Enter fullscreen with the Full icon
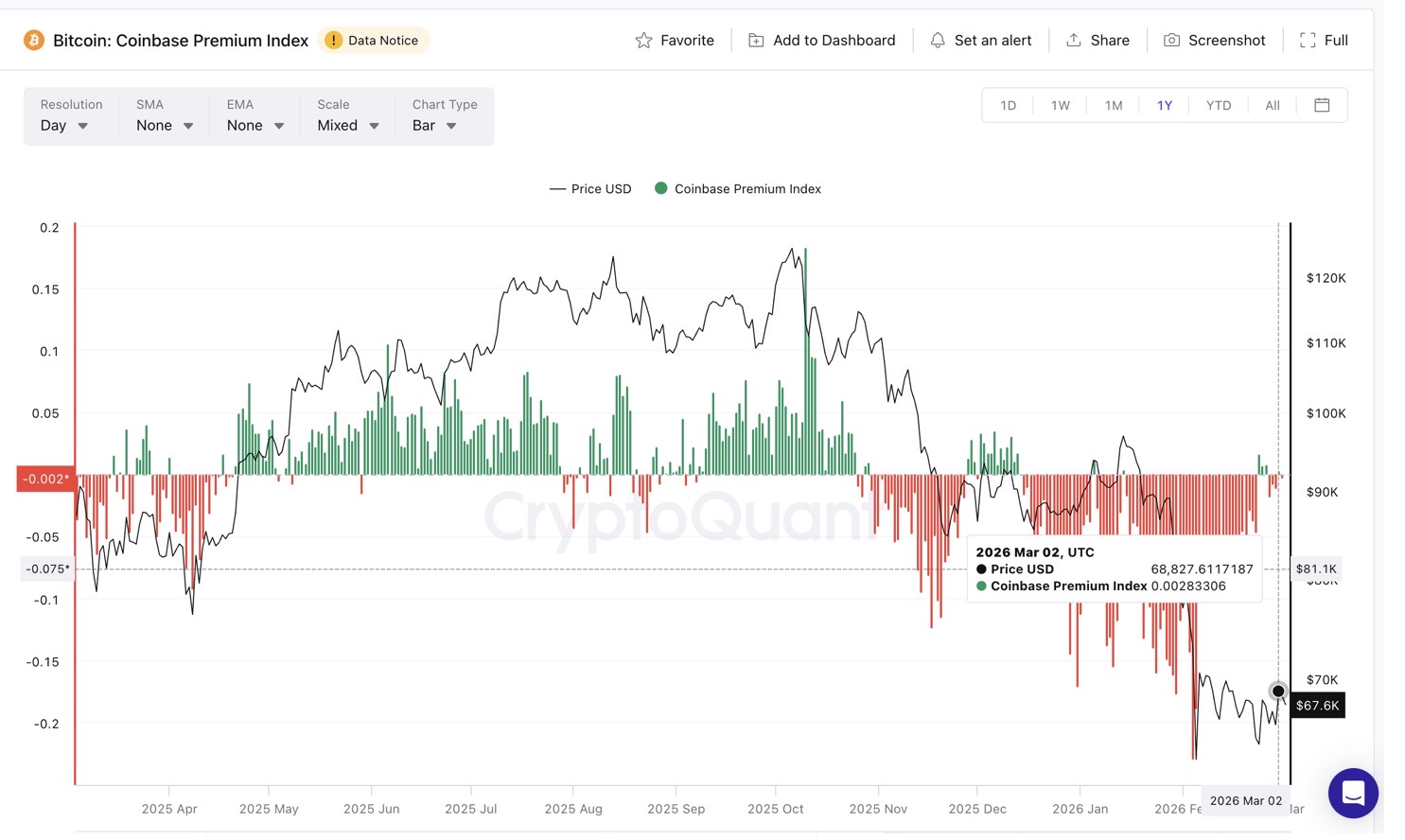This screenshot has width=1405, height=840. click(1308, 41)
